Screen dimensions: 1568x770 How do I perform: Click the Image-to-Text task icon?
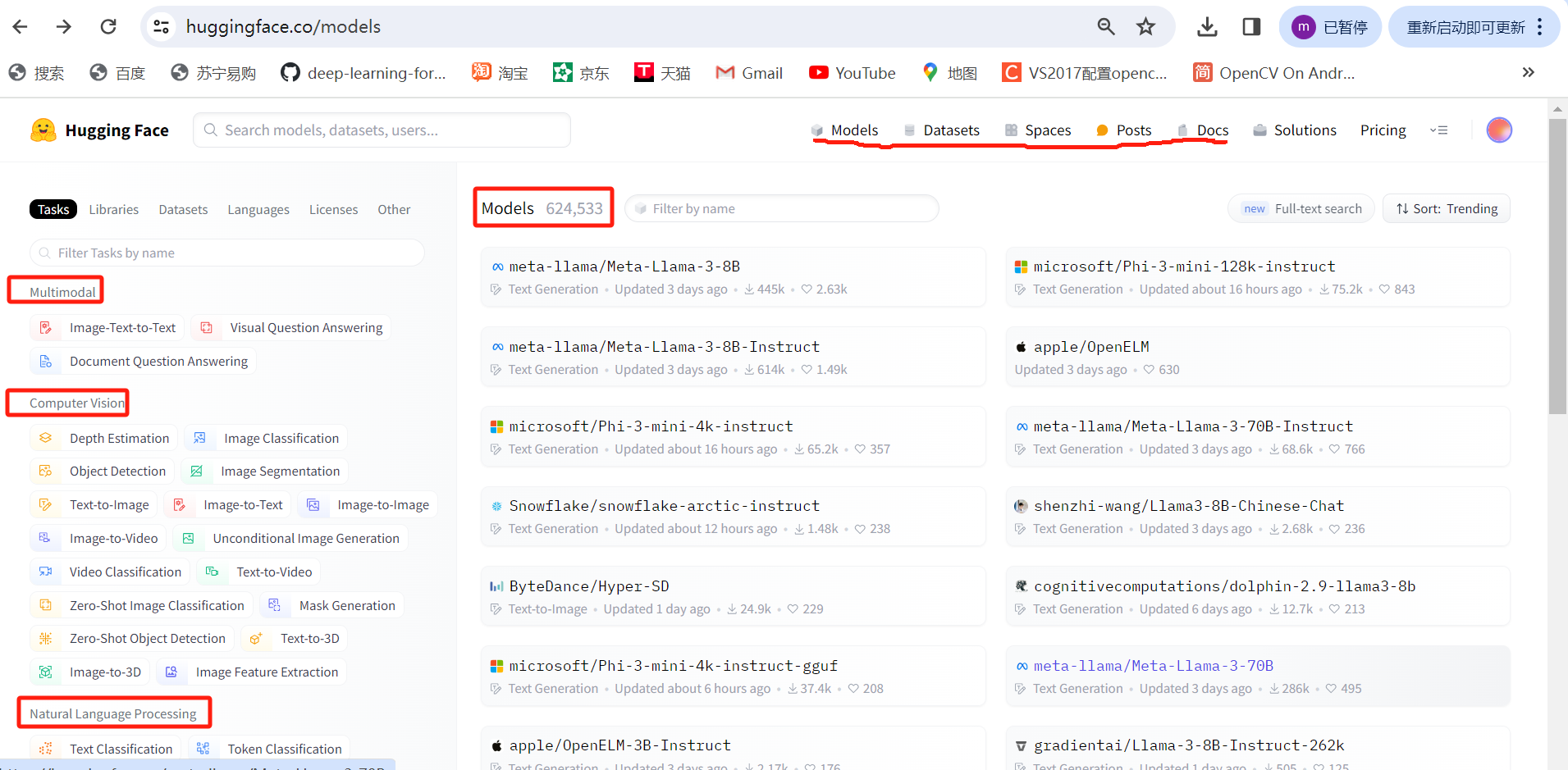[180, 504]
